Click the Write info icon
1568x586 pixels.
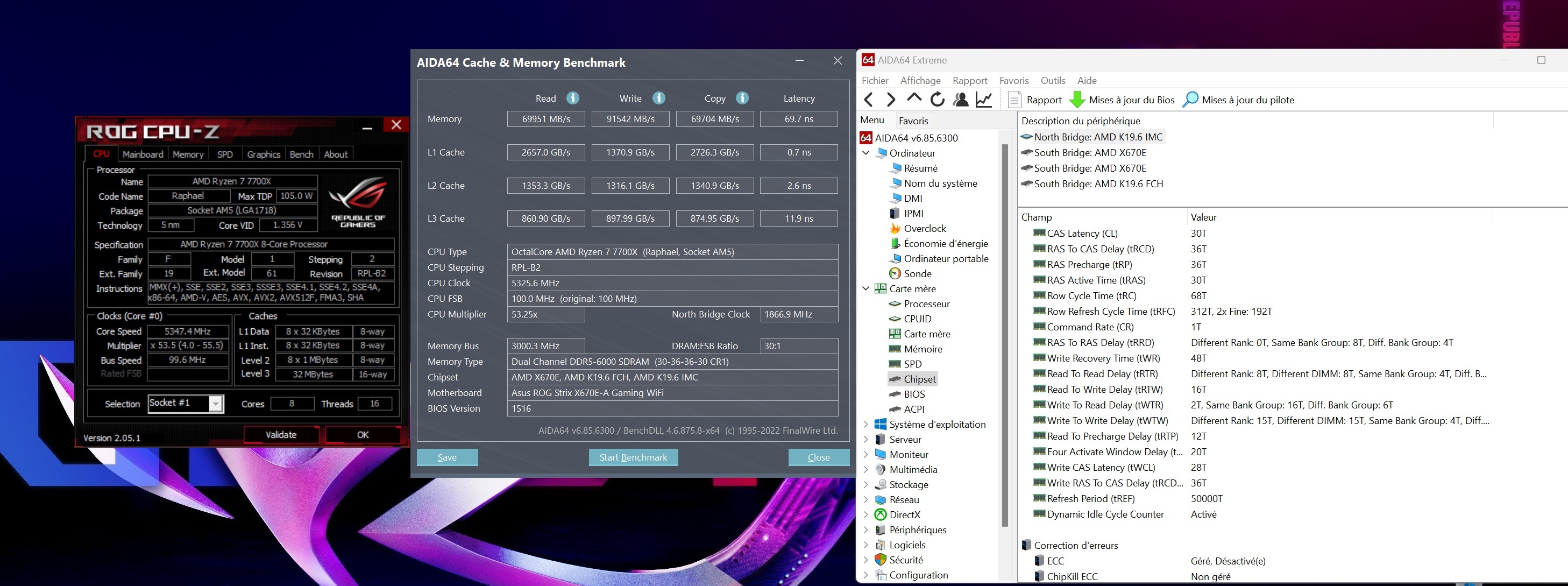coord(658,98)
